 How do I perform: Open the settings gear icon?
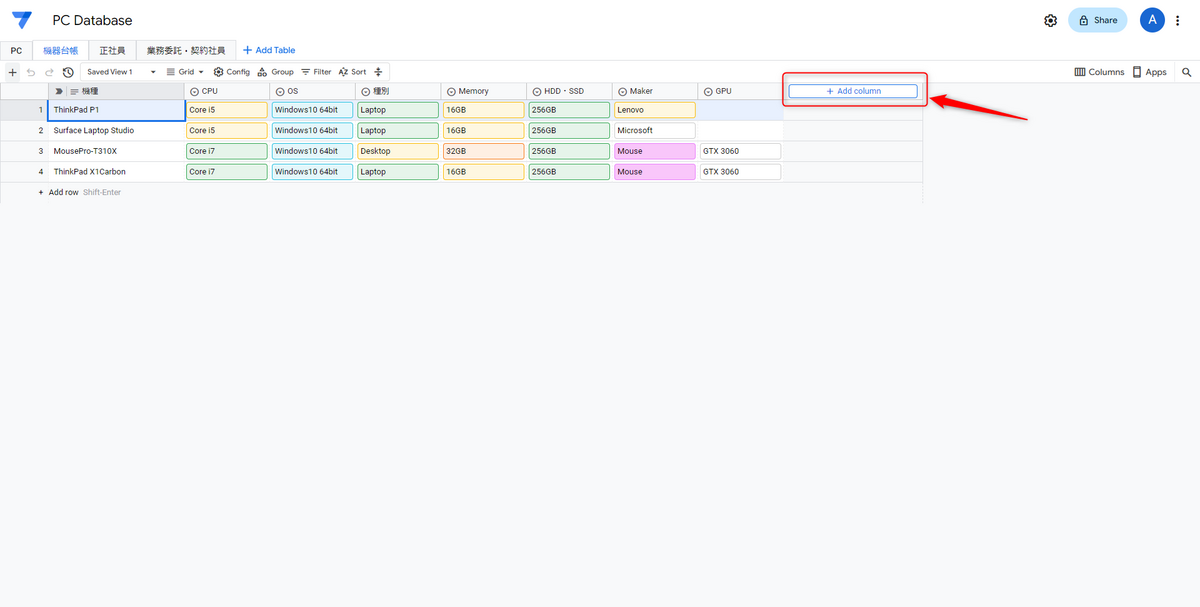[1050, 20]
